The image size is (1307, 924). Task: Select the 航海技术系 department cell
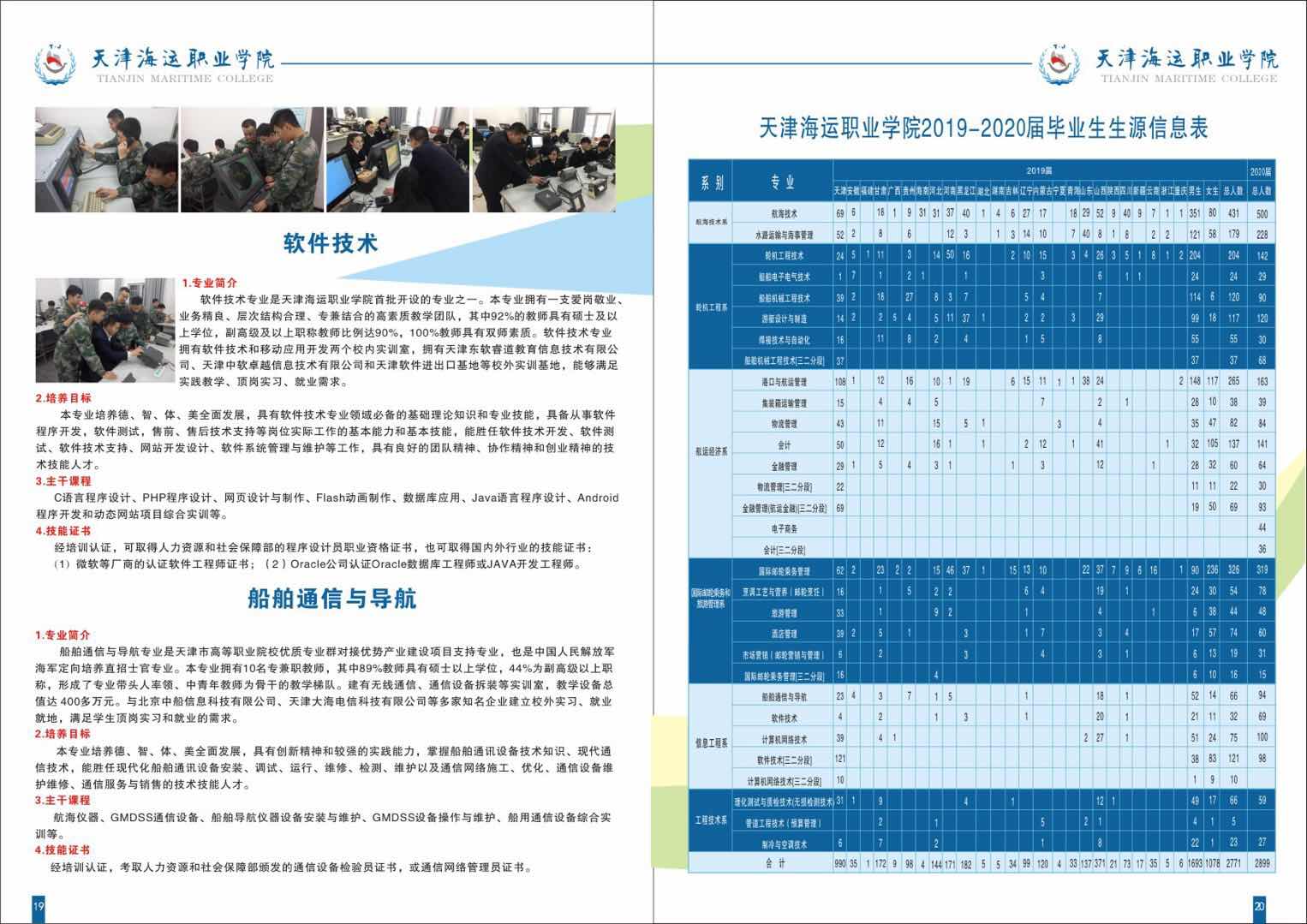712,223
